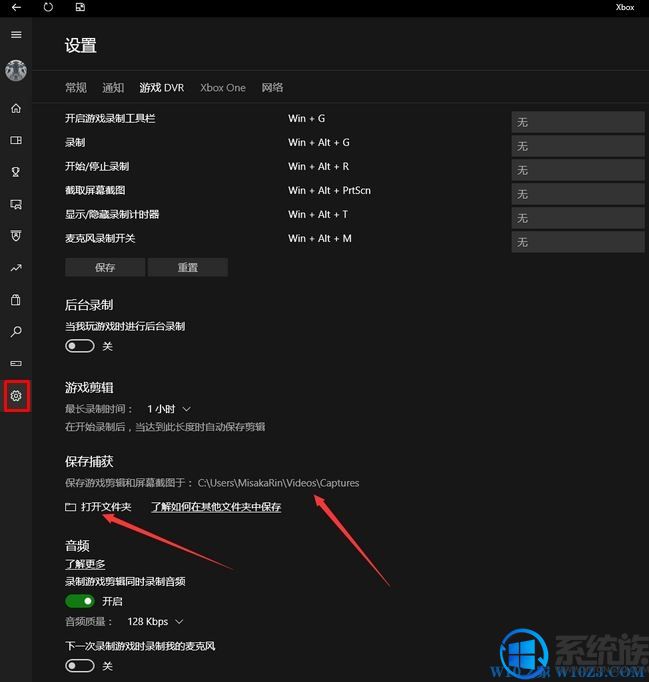Toggle the microphone recording switch at bottom
This screenshot has height=682, width=649.
[80, 665]
